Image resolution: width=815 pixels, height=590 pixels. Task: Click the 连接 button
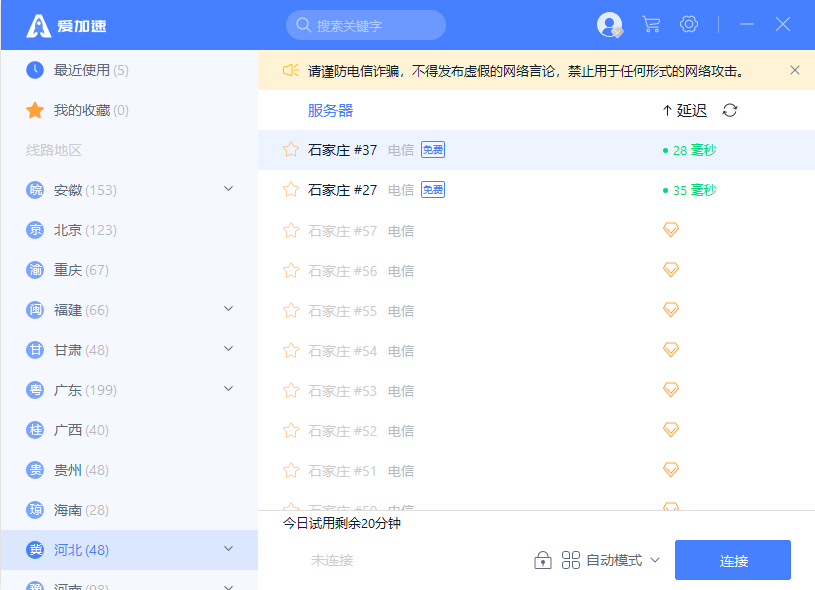pos(733,560)
